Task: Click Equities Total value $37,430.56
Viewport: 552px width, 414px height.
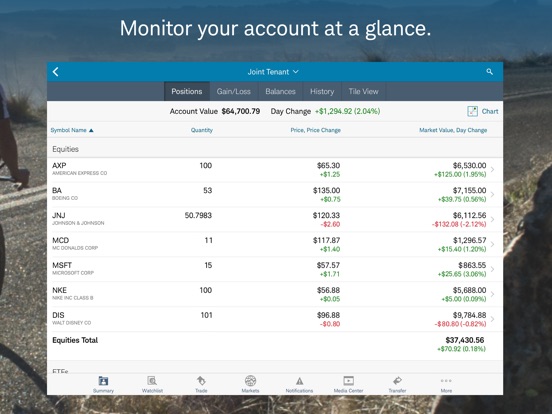Action: tap(465, 340)
